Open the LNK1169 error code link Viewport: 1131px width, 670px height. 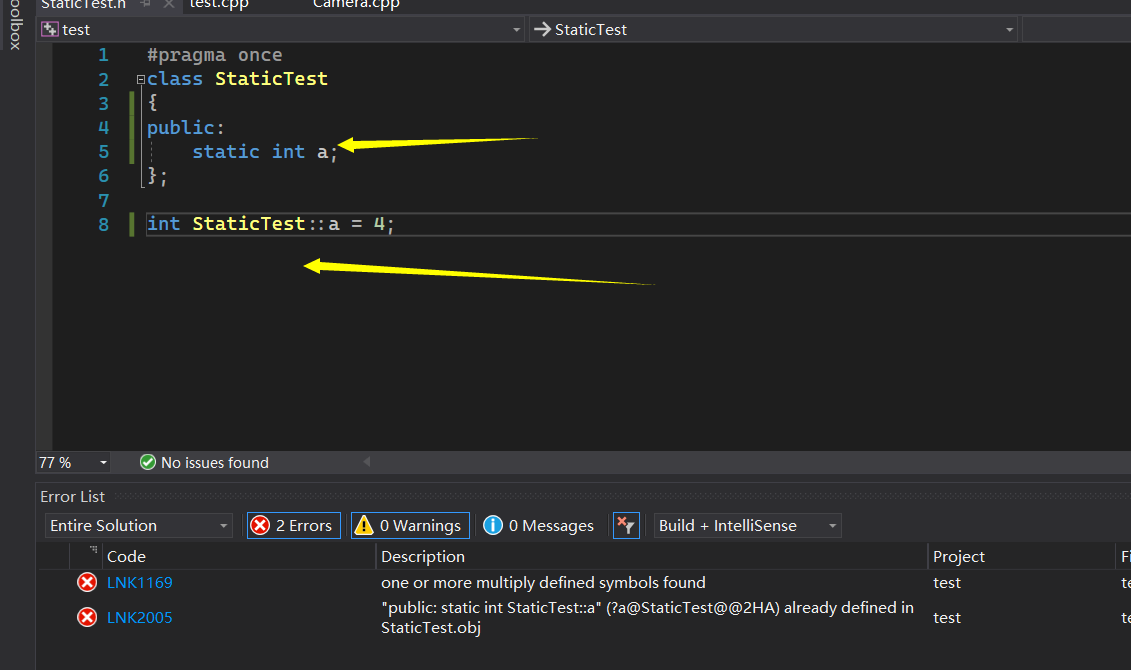click(140, 583)
